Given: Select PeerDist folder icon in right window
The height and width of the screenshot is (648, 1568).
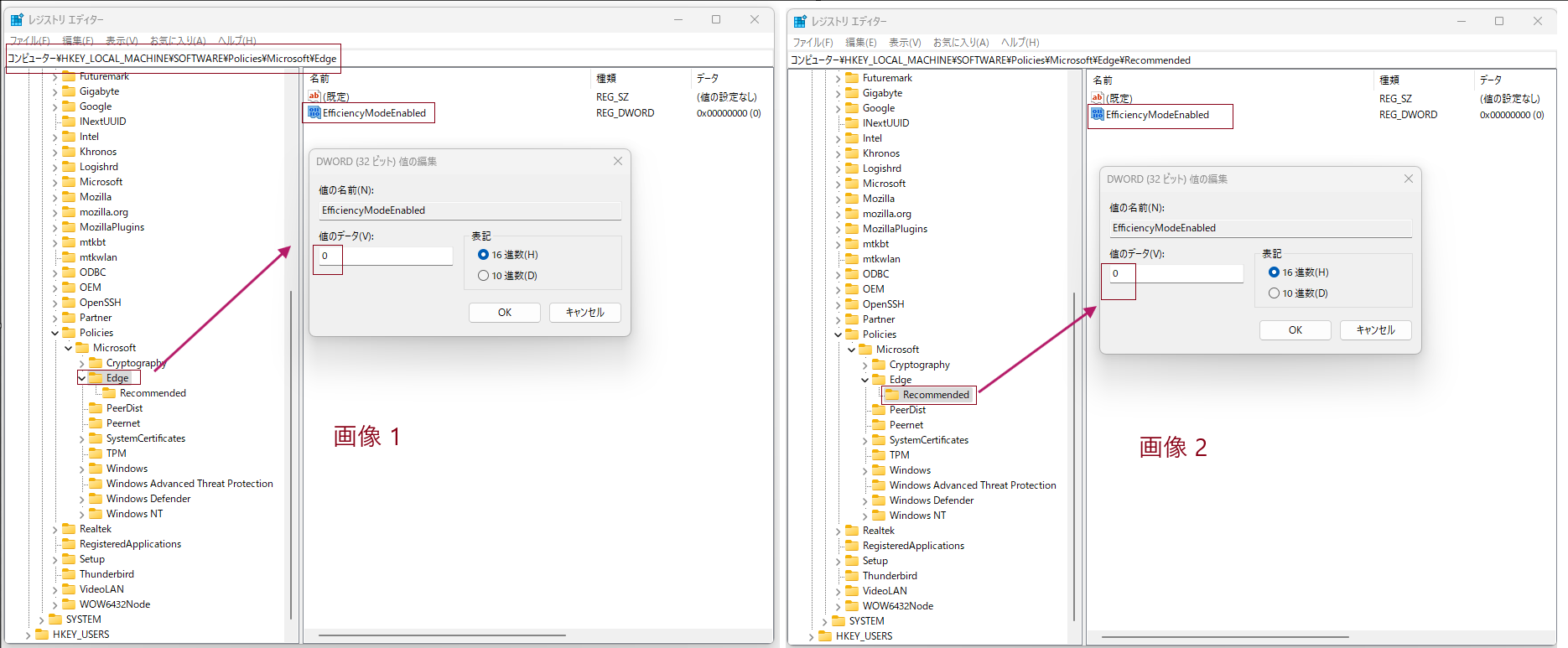Looking at the screenshot, I should point(879,410).
